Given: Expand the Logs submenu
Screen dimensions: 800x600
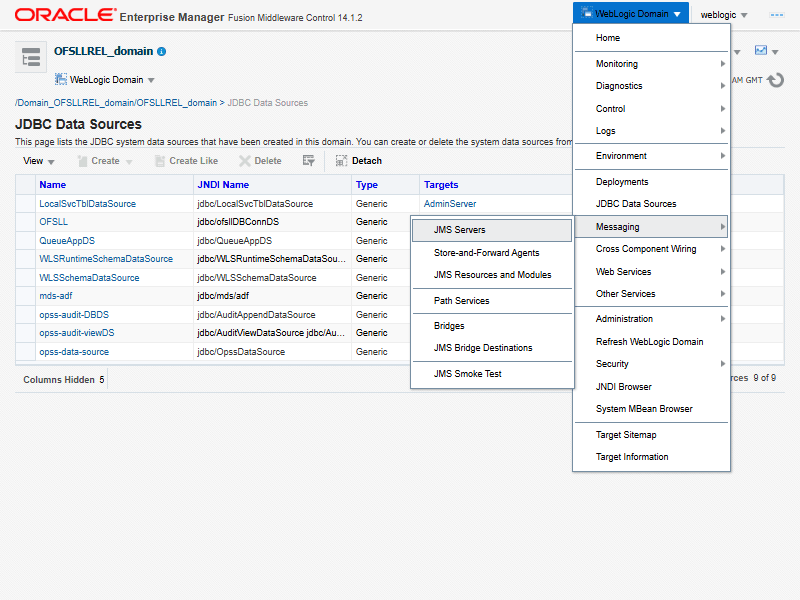Looking at the screenshot, I should pos(652,131).
